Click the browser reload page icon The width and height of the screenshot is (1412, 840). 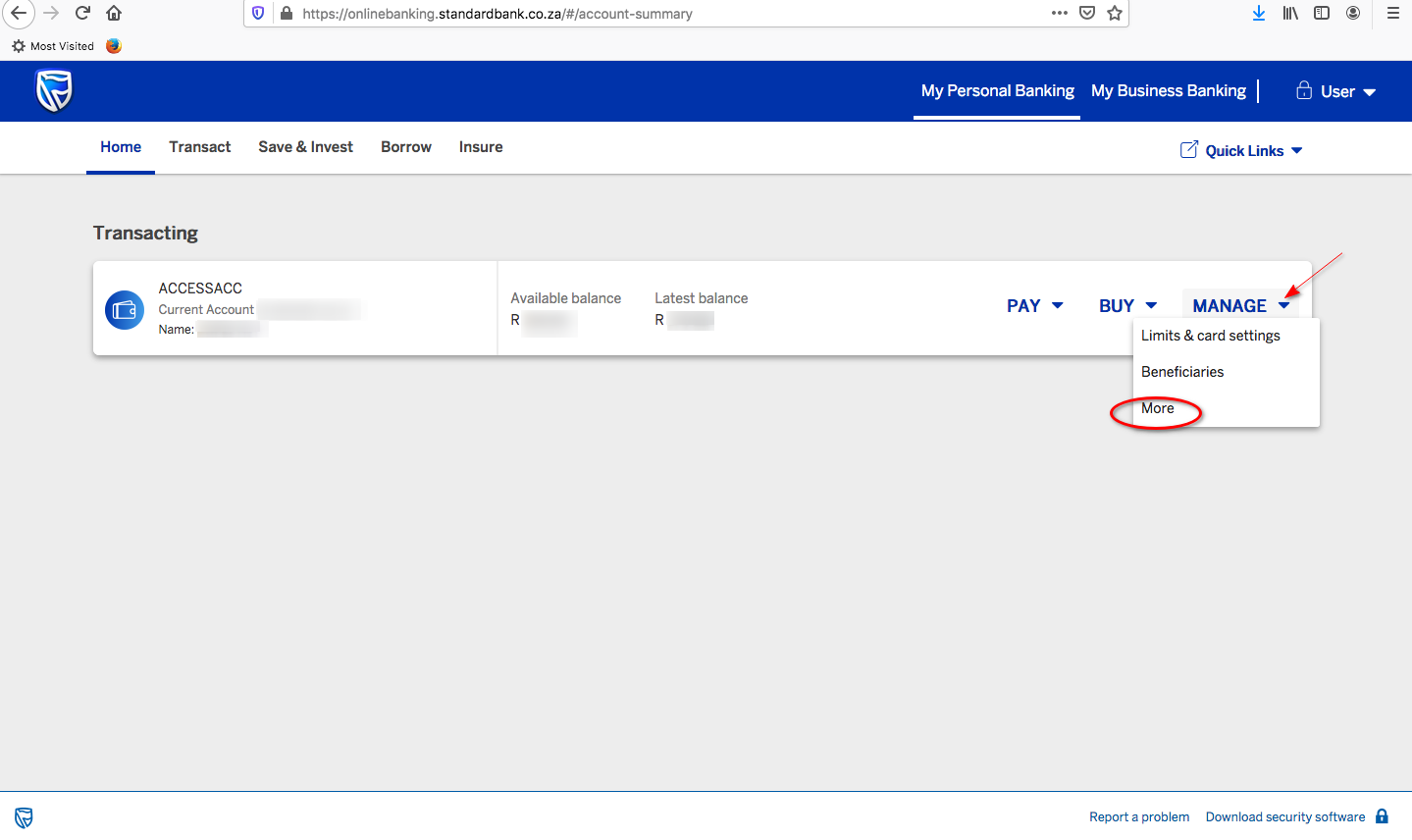[x=82, y=13]
